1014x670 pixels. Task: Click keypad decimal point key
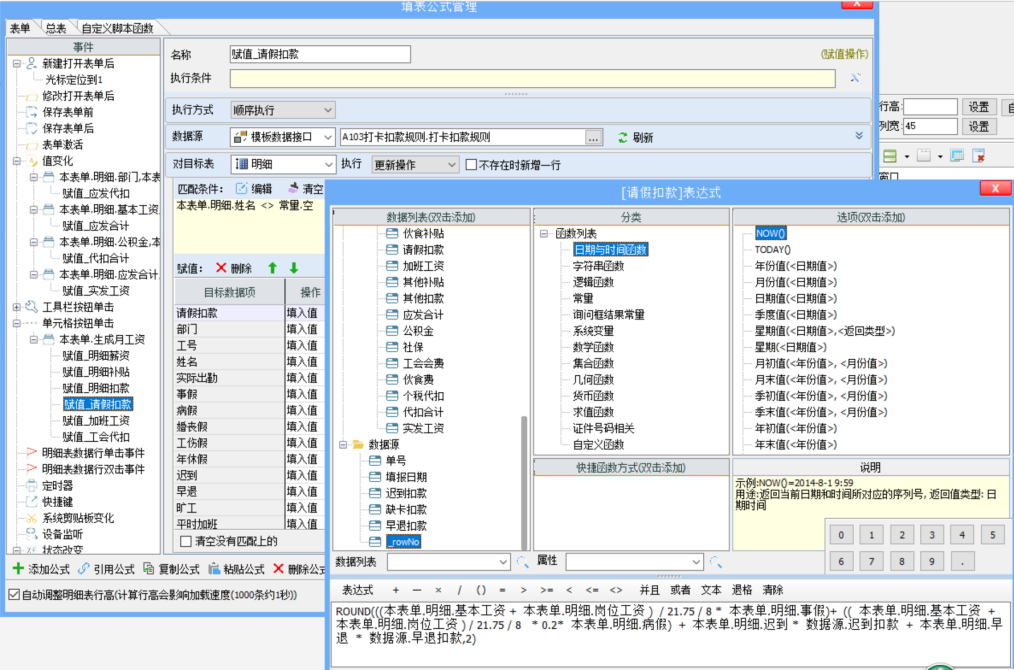(x=962, y=561)
